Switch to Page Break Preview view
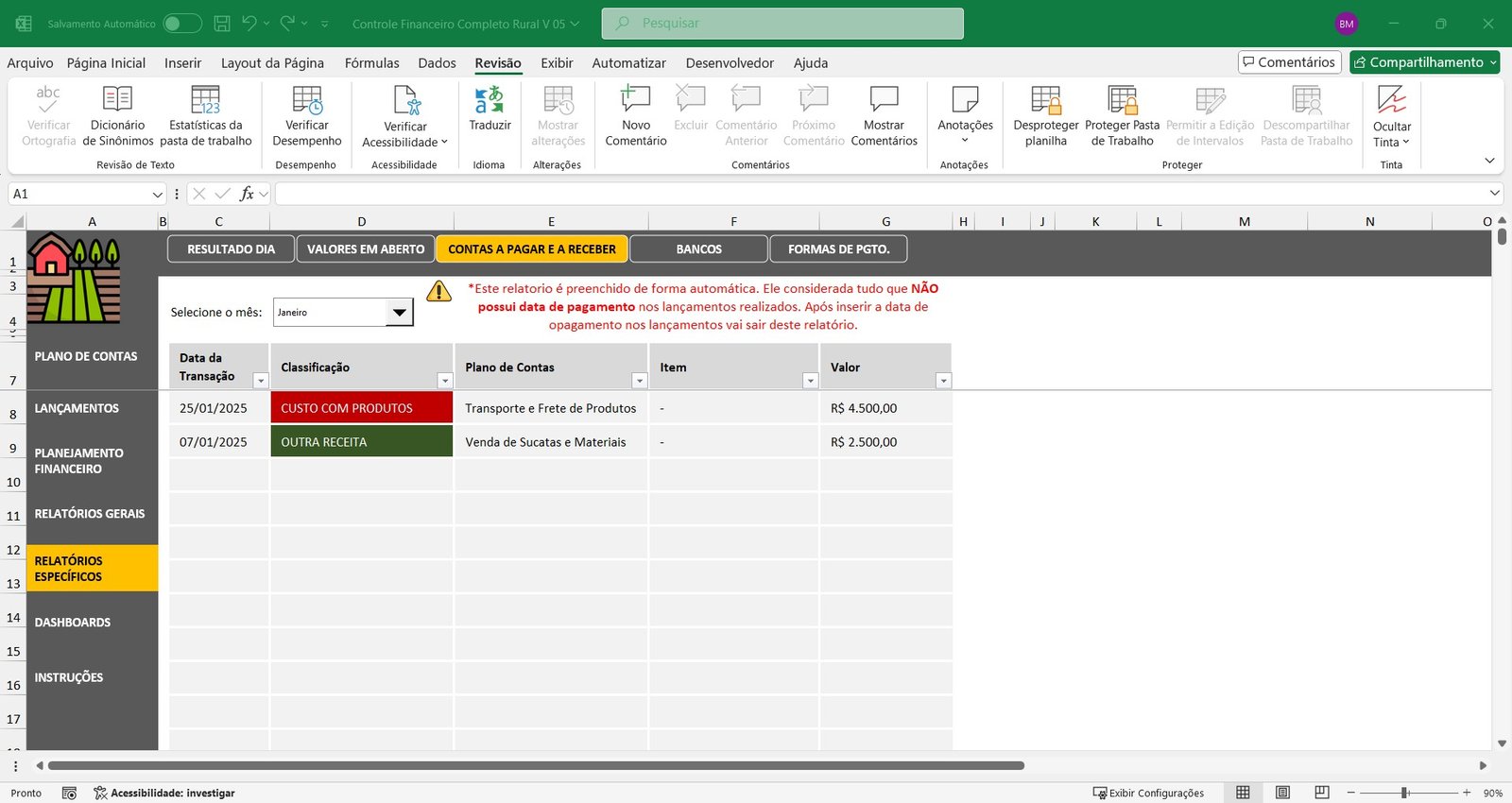Screen dimensions: 1512x803 (1322, 793)
